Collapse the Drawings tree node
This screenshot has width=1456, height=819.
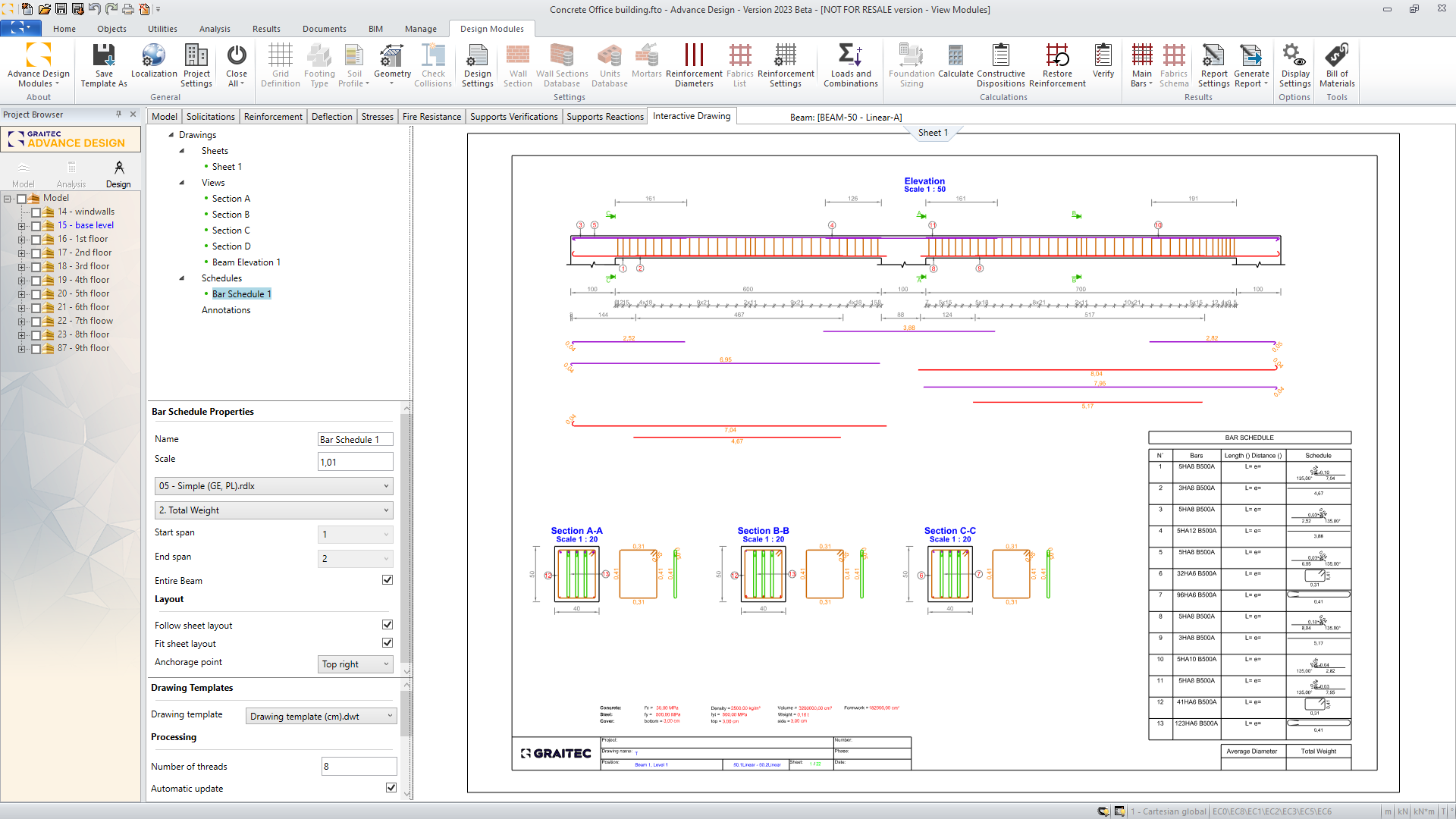(x=171, y=135)
